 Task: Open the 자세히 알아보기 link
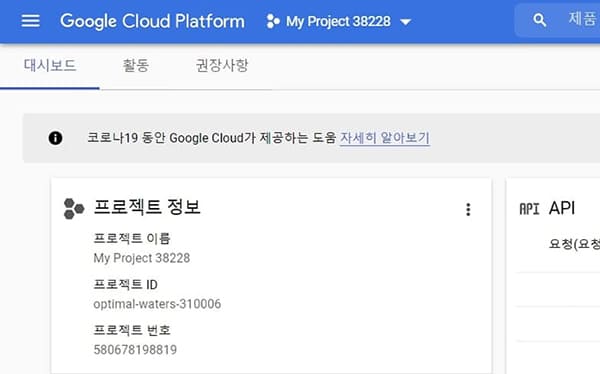click(x=385, y=138)
